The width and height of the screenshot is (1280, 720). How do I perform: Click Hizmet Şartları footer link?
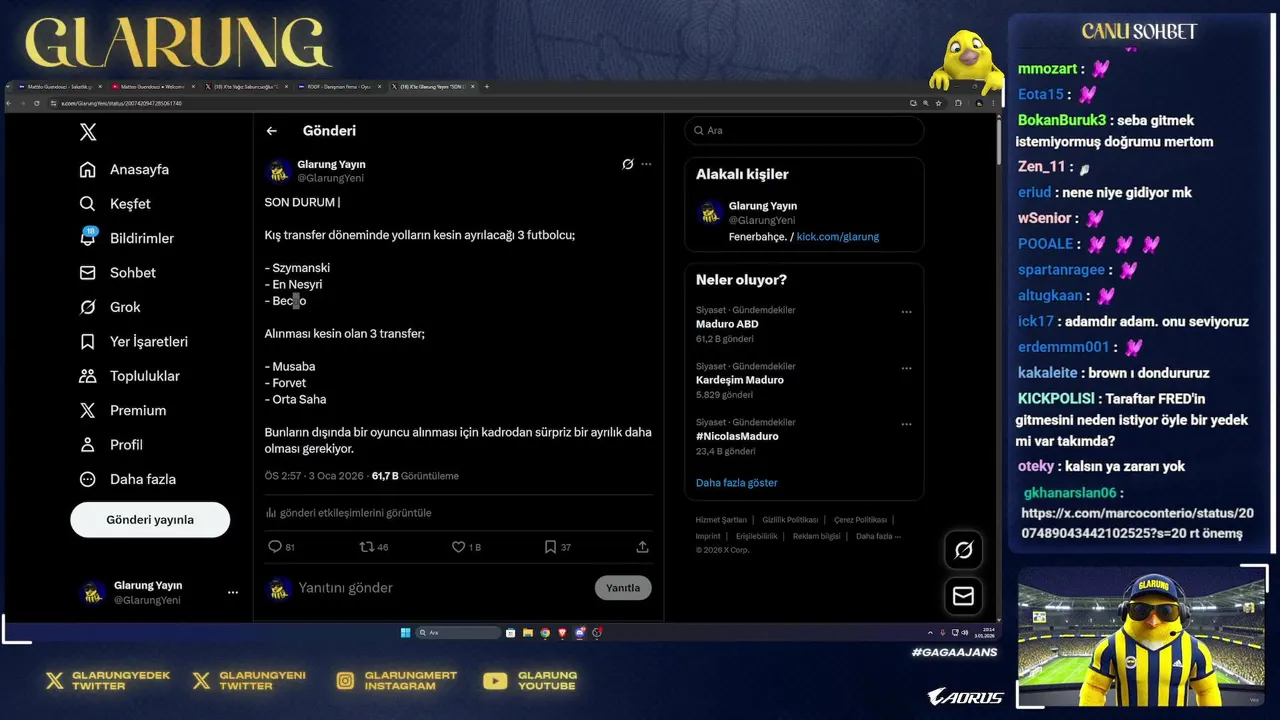pos(721,520)
